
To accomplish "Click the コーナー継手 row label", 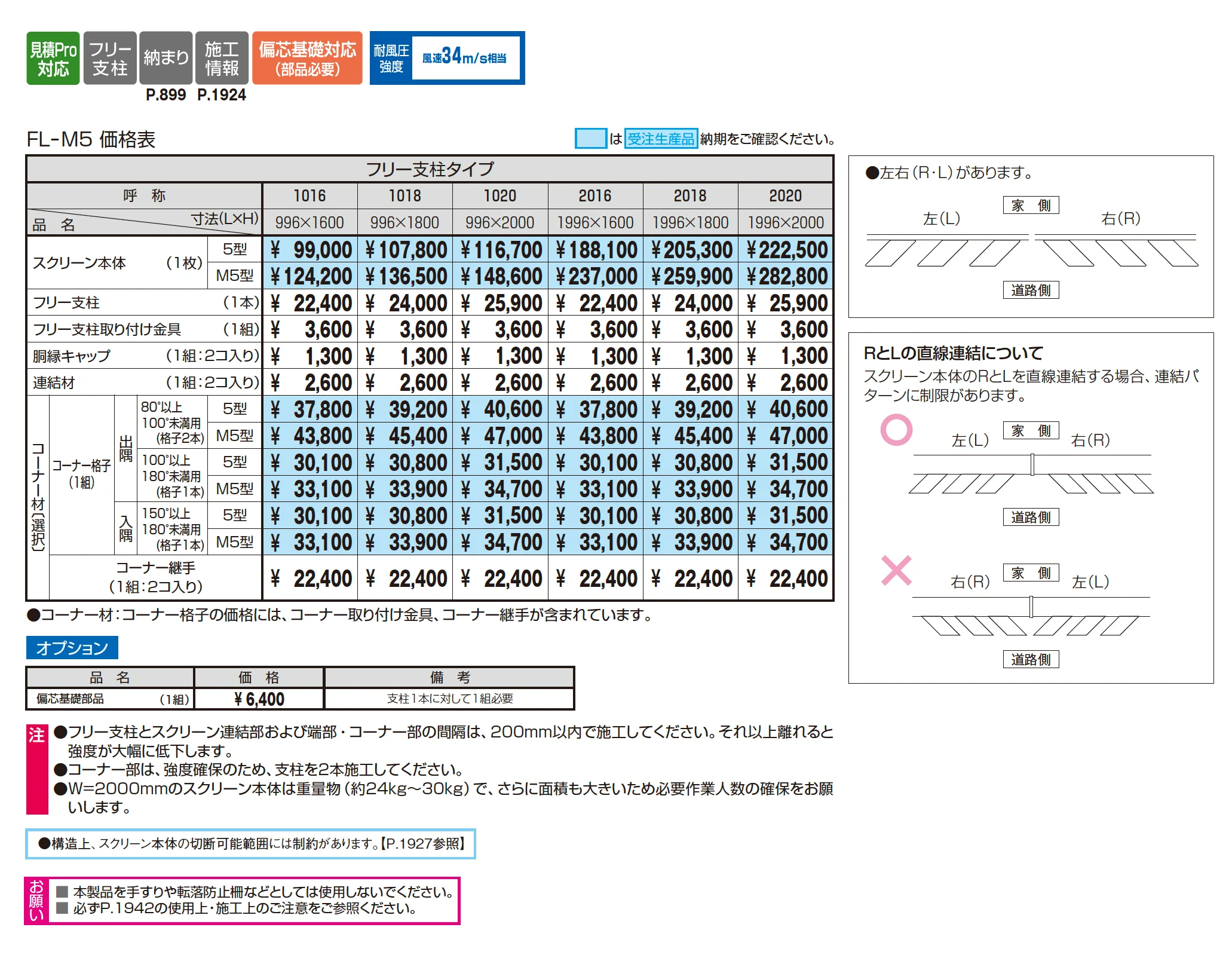I will [x=156, y=577].
